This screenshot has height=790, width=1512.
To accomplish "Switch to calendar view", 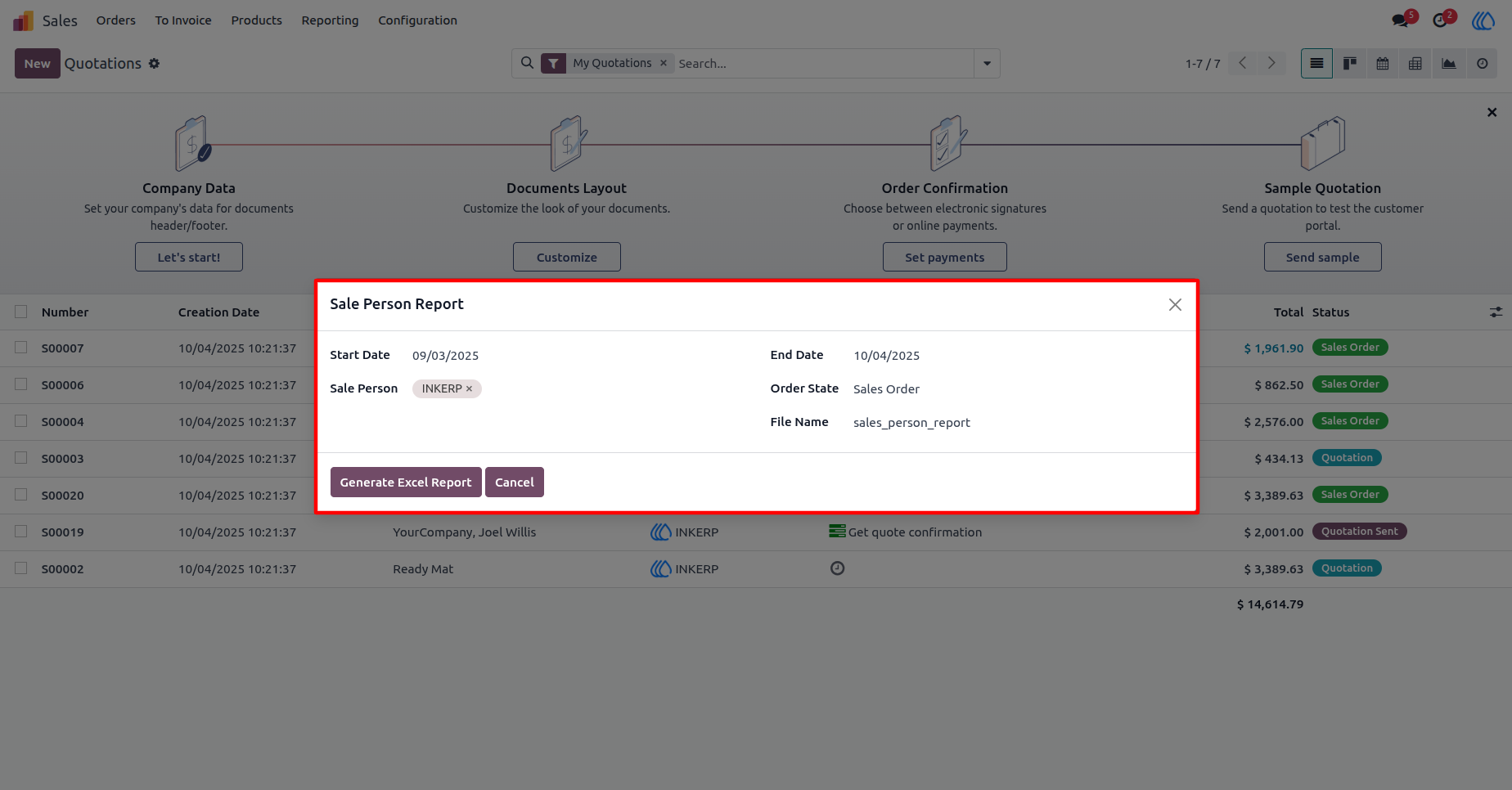I will click(x=1383, y=64).
